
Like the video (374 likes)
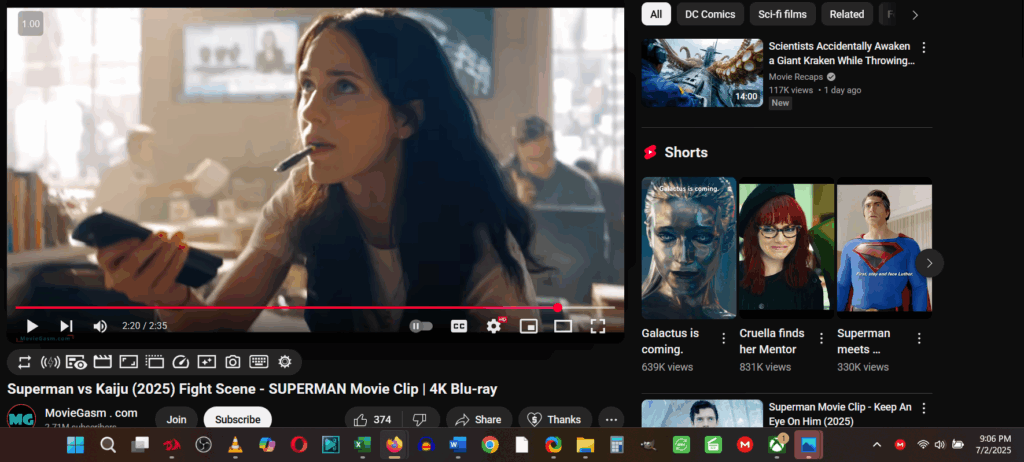373,420
